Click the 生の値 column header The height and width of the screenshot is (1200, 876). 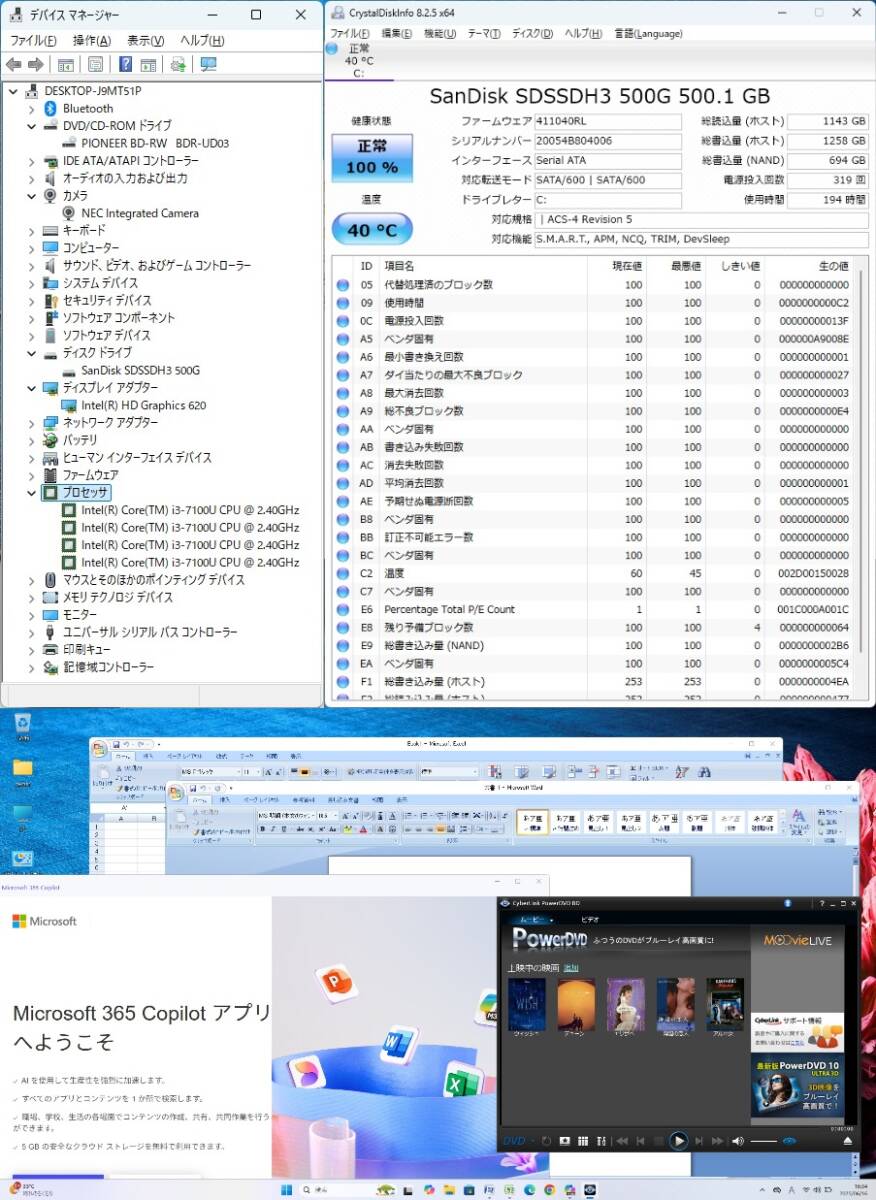tap(832, 266)
